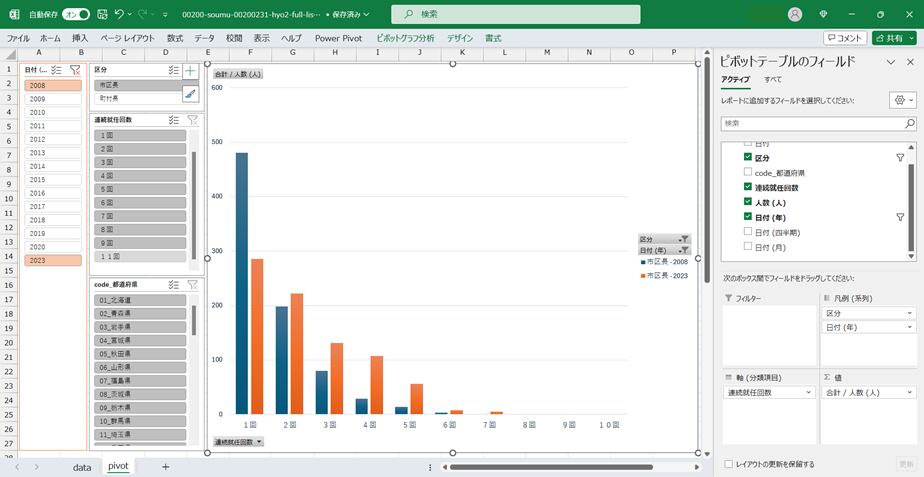This screenshot has width=924, height=477.
Task: Open the 共有 share dropdown arrow
Action: (911, 38)
